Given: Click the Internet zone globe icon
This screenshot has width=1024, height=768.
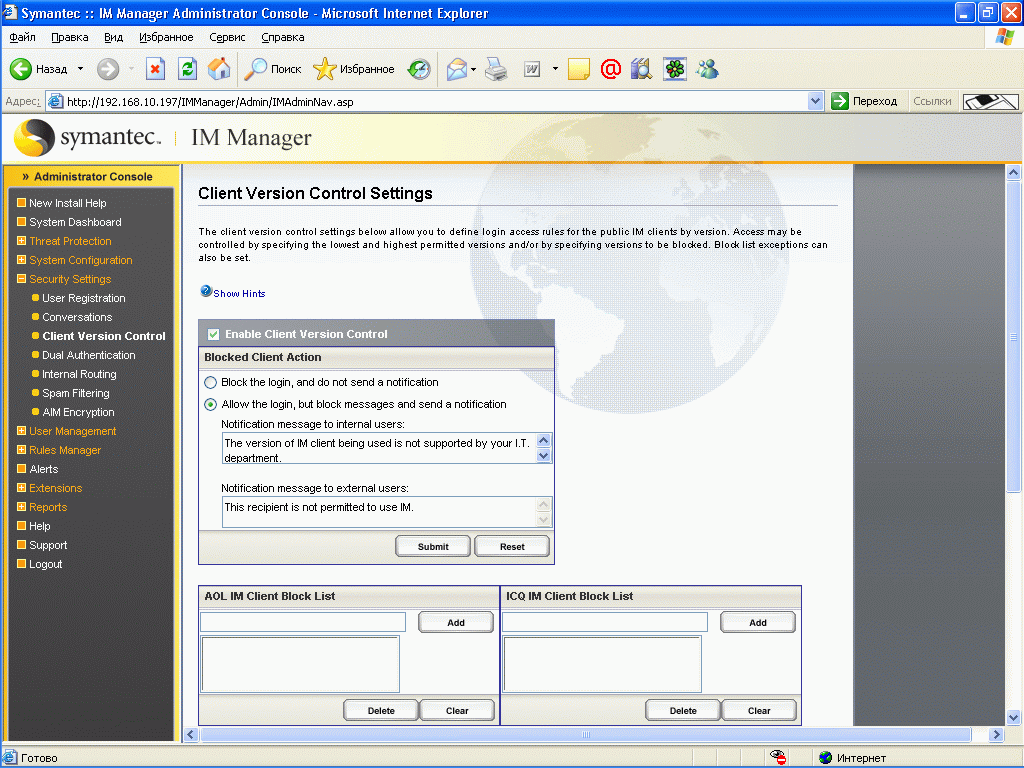Looking at the screenshot, I should point(825,758).
